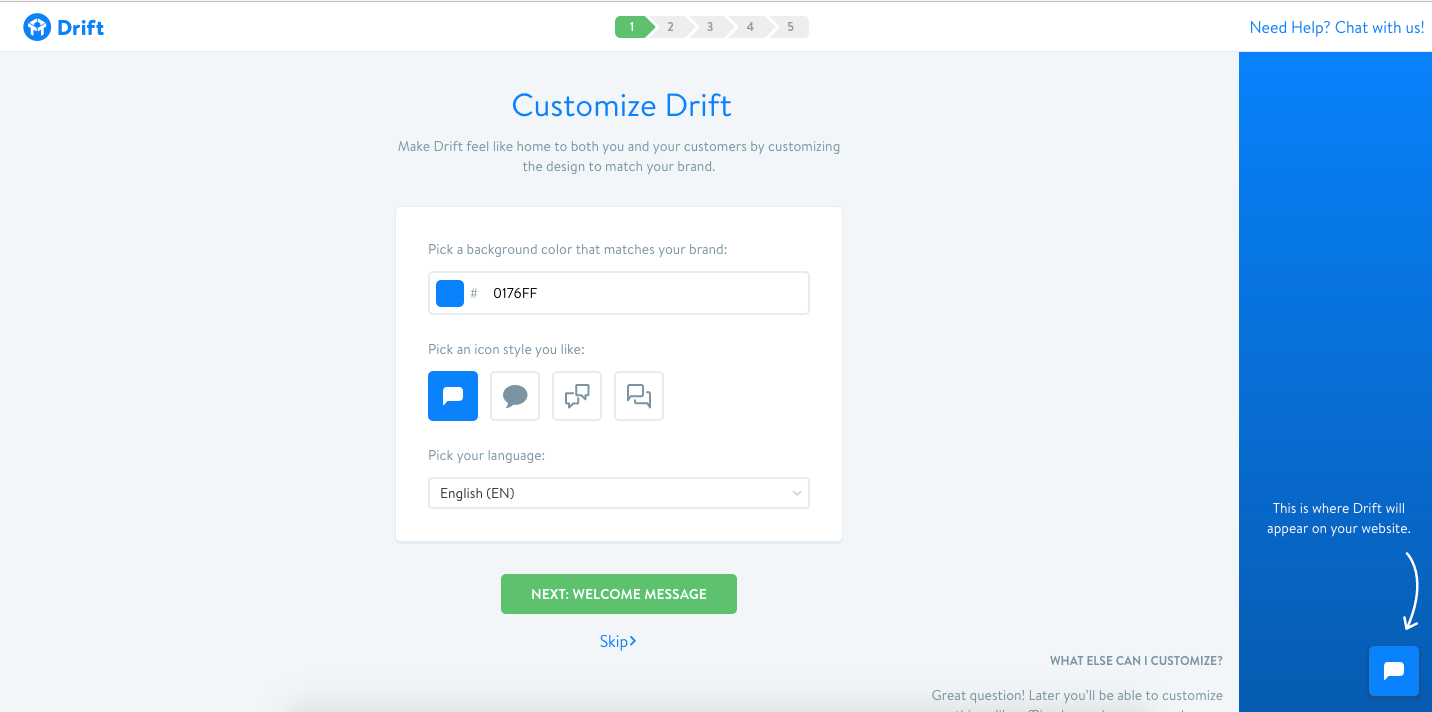Open the blue background color swatch picker

449,292
